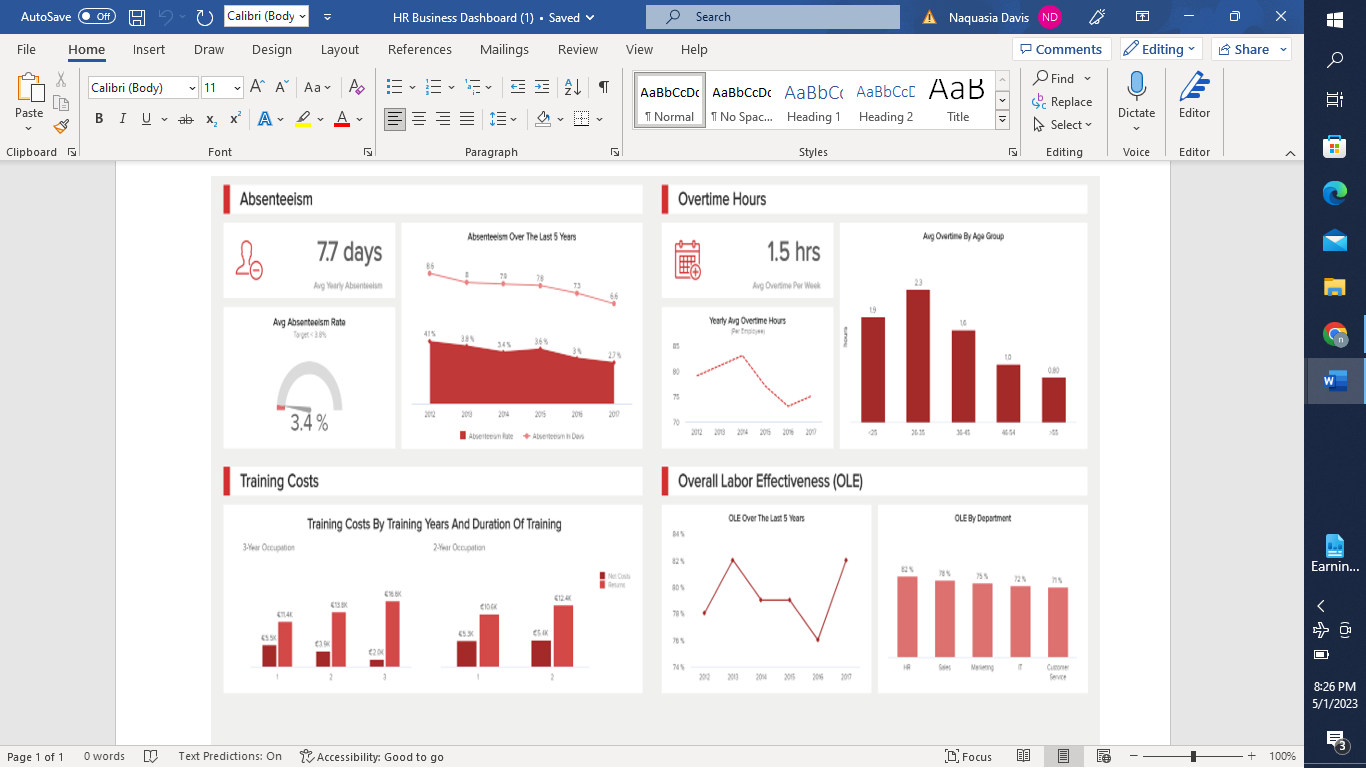Open Editing mode dropdown
Screen dimensions: 1366x768
click(x=1161, y=49)
